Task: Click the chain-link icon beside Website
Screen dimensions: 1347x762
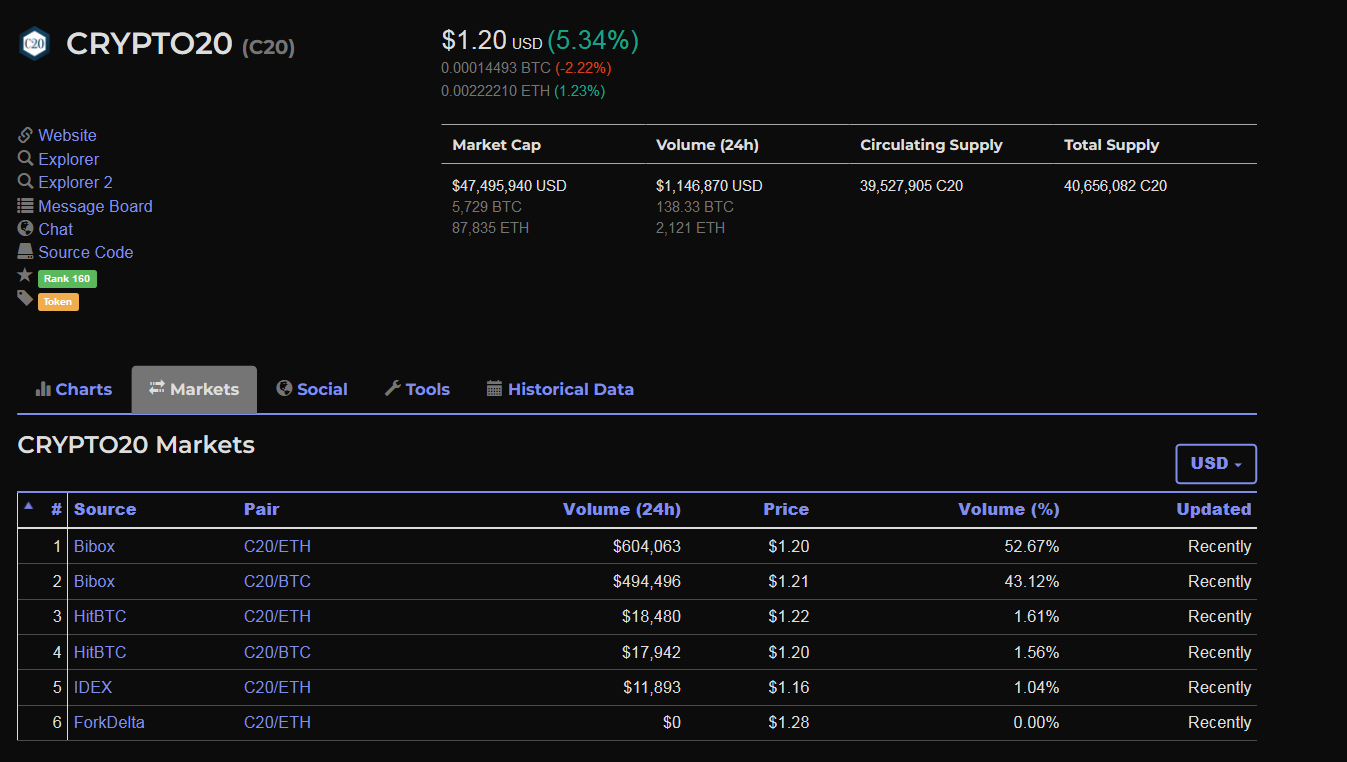Action: 25,135
